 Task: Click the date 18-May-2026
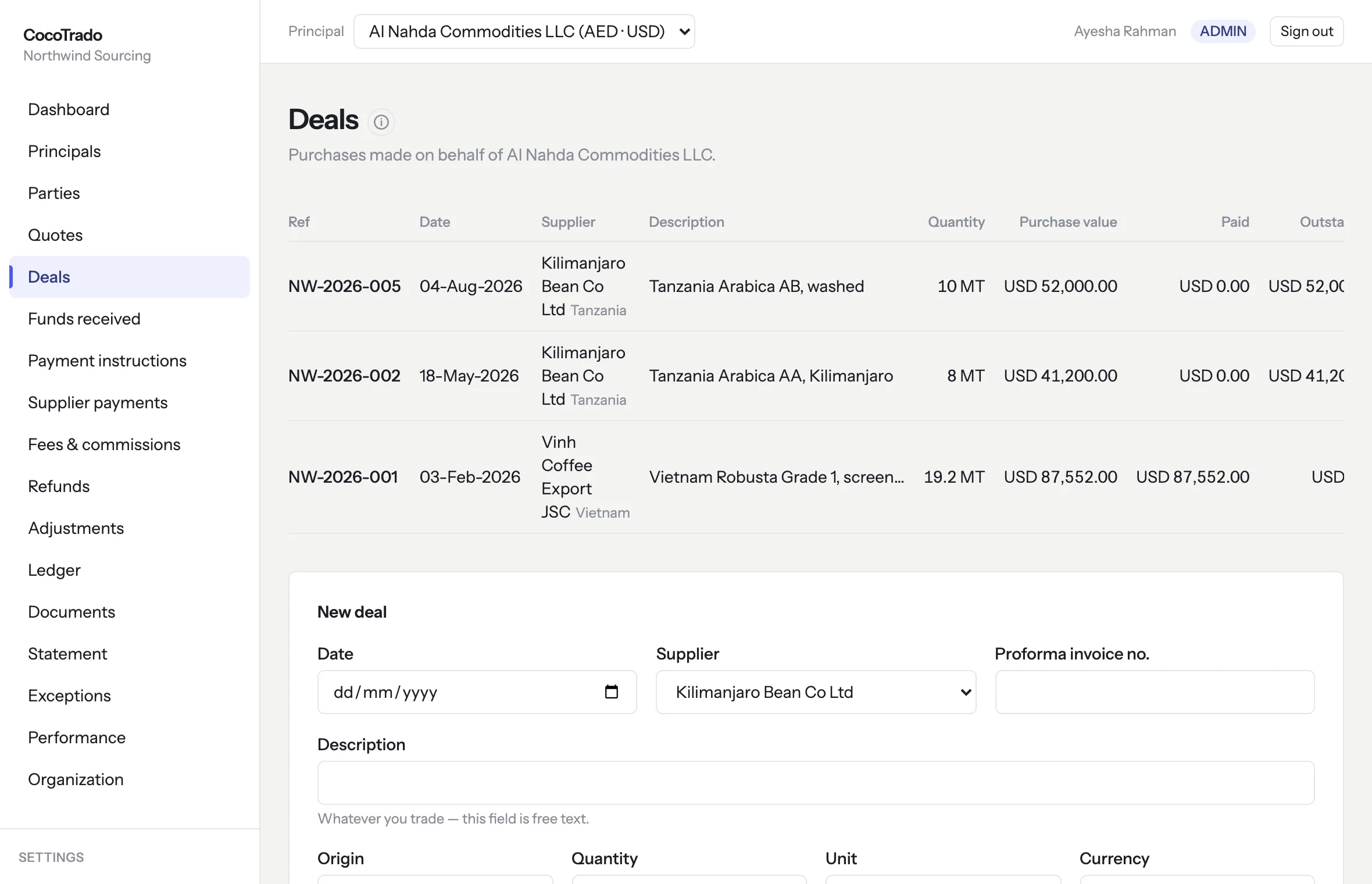469,376
